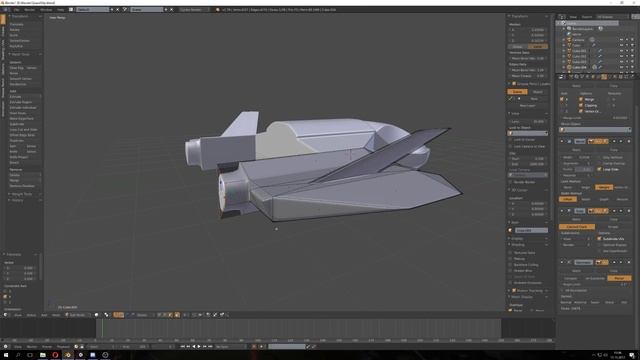Click the timeline editor type icon
This screenshot has height=360, width=640.
point(5,347)
